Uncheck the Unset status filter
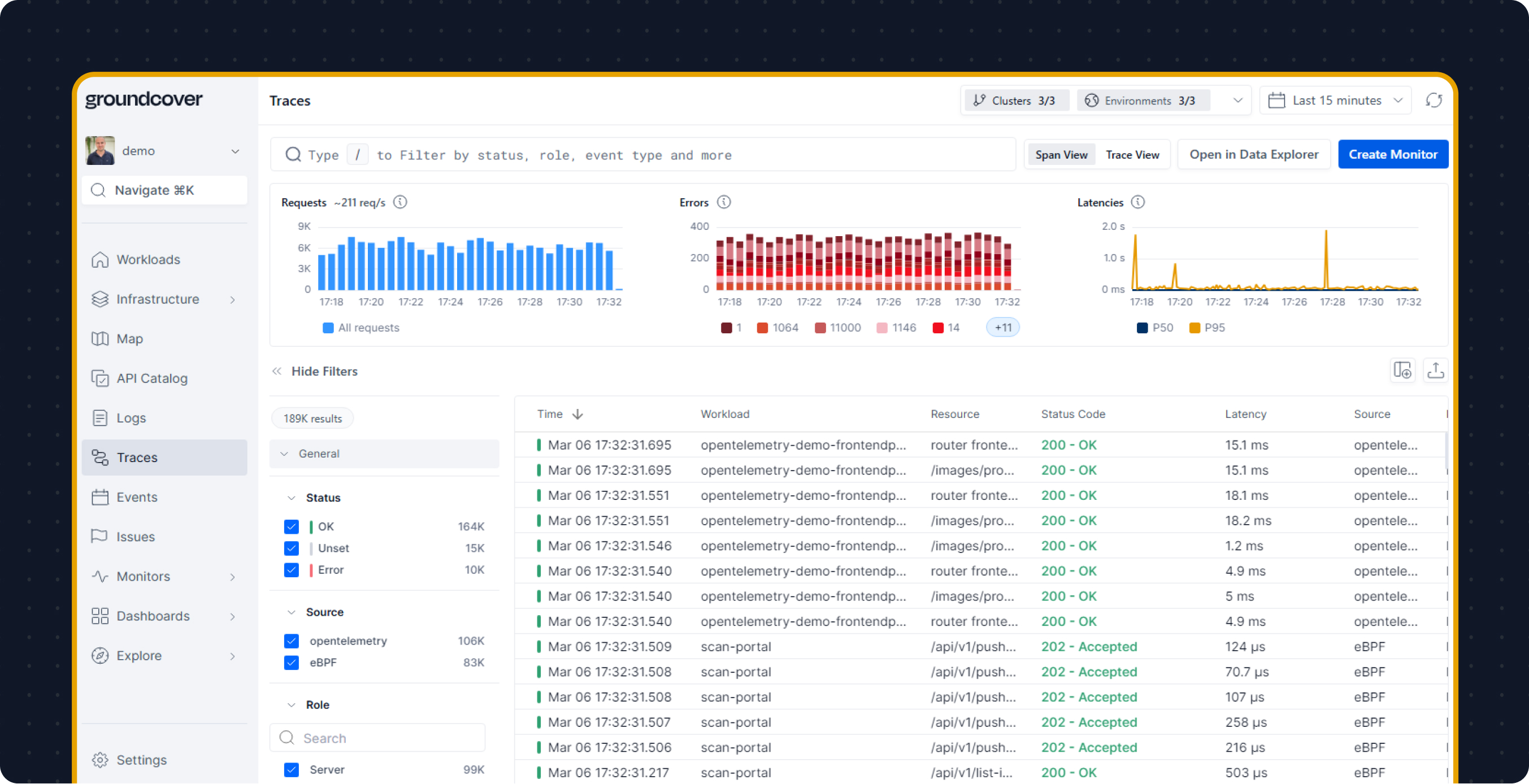 (292, 548)
